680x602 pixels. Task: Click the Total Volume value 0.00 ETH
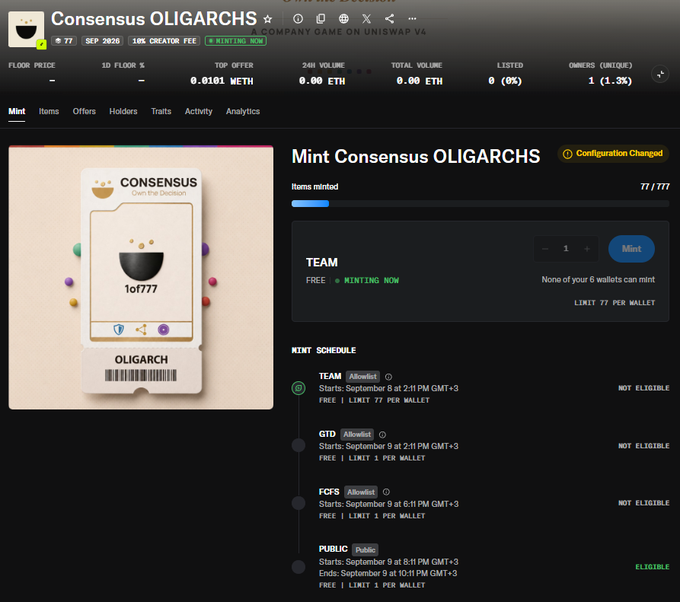[x=419, y=81]
